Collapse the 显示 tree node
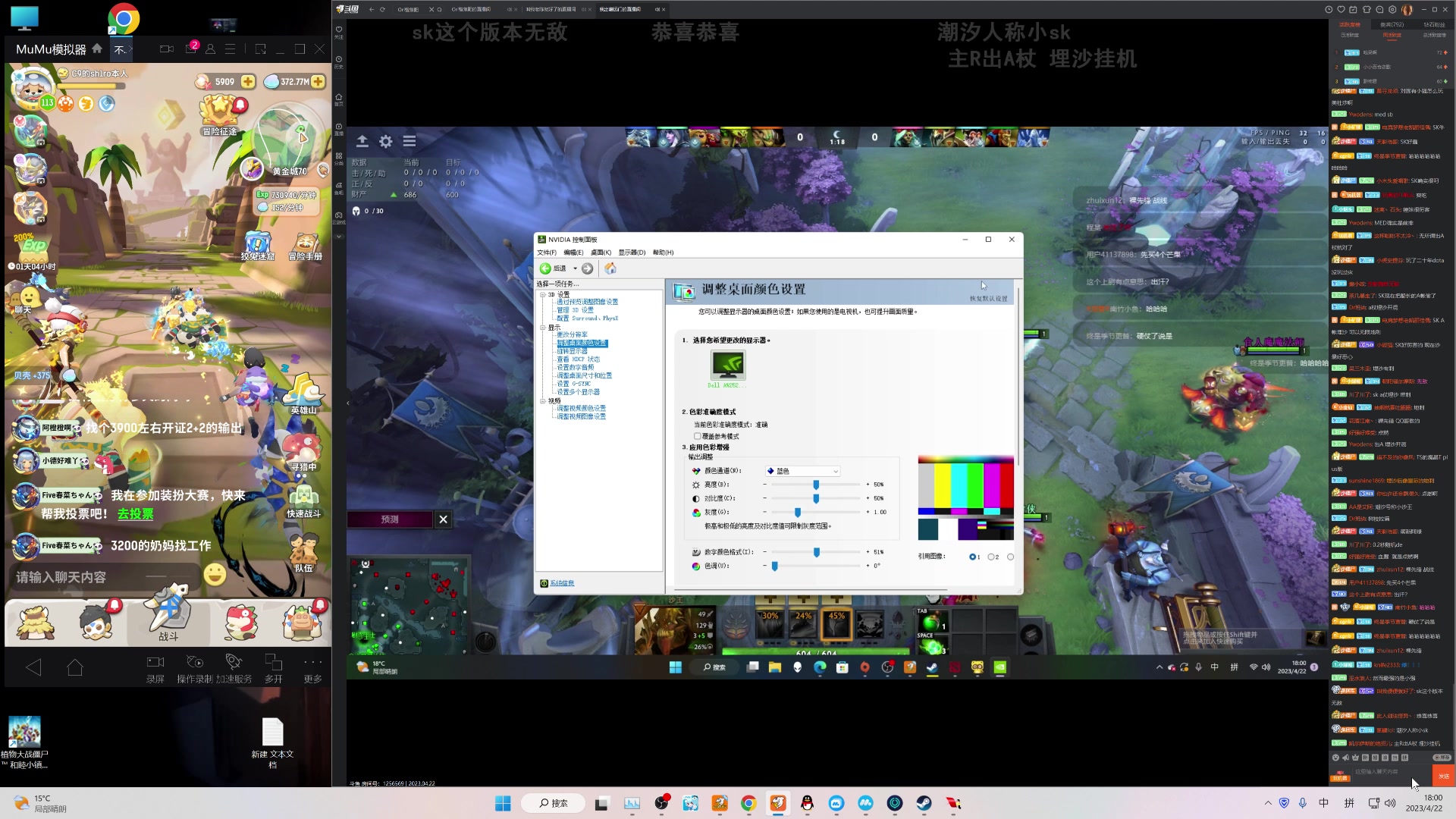Image resolution: width=1456 pixels, height=819 pixels. [543, 328]
